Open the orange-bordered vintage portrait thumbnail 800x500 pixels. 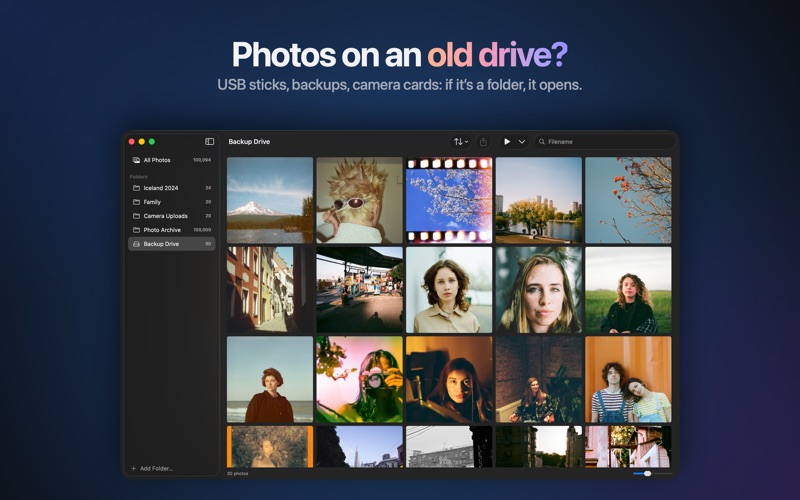[x=270, y=446]
